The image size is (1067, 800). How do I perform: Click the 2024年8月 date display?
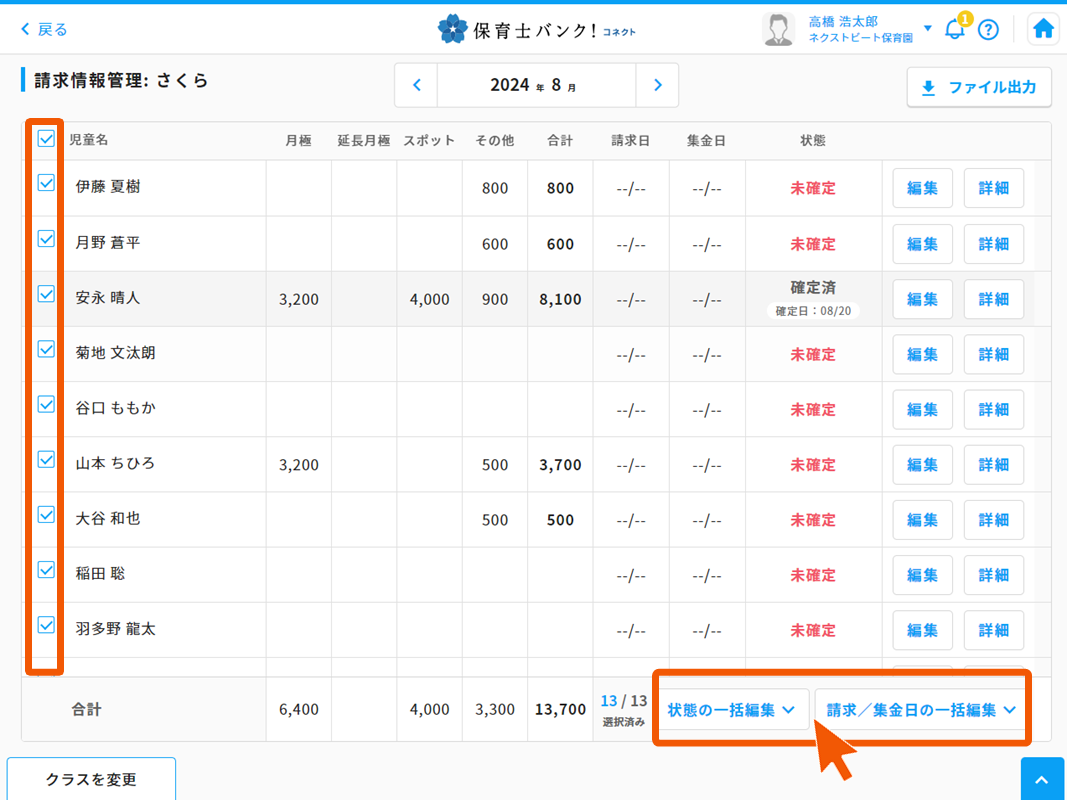coord(535,86)
